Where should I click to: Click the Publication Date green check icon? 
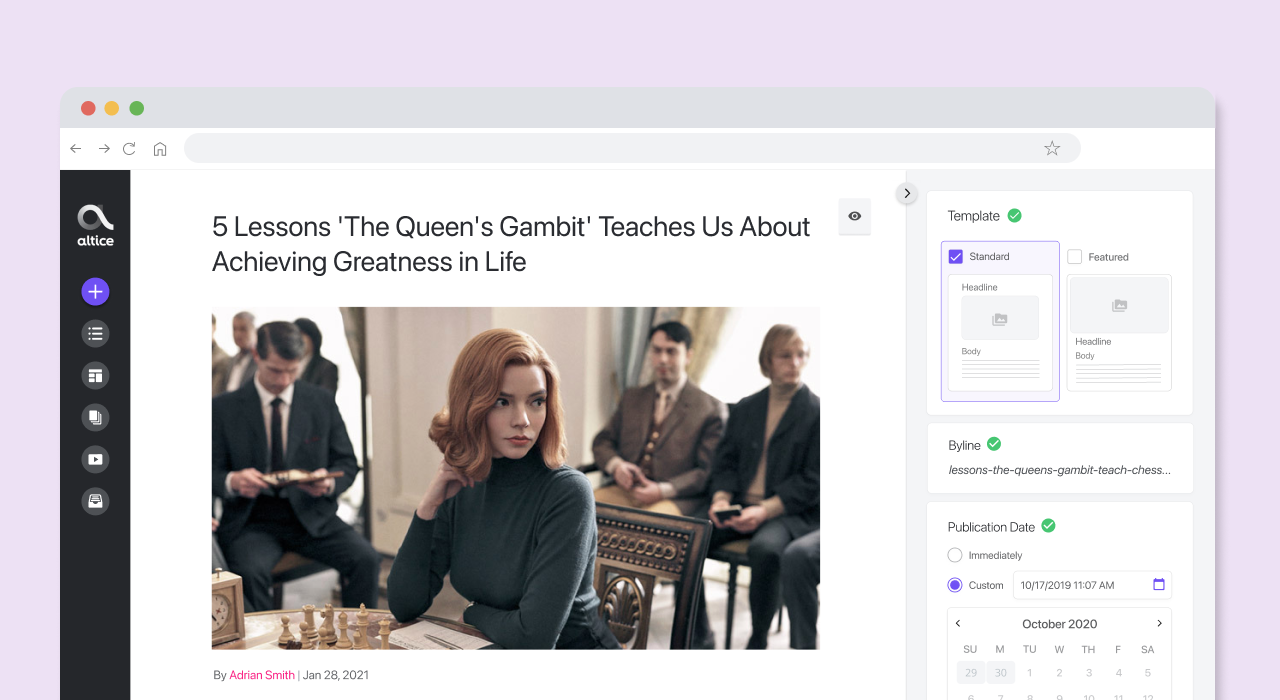pyautogui.click(x=1048, y=526)
